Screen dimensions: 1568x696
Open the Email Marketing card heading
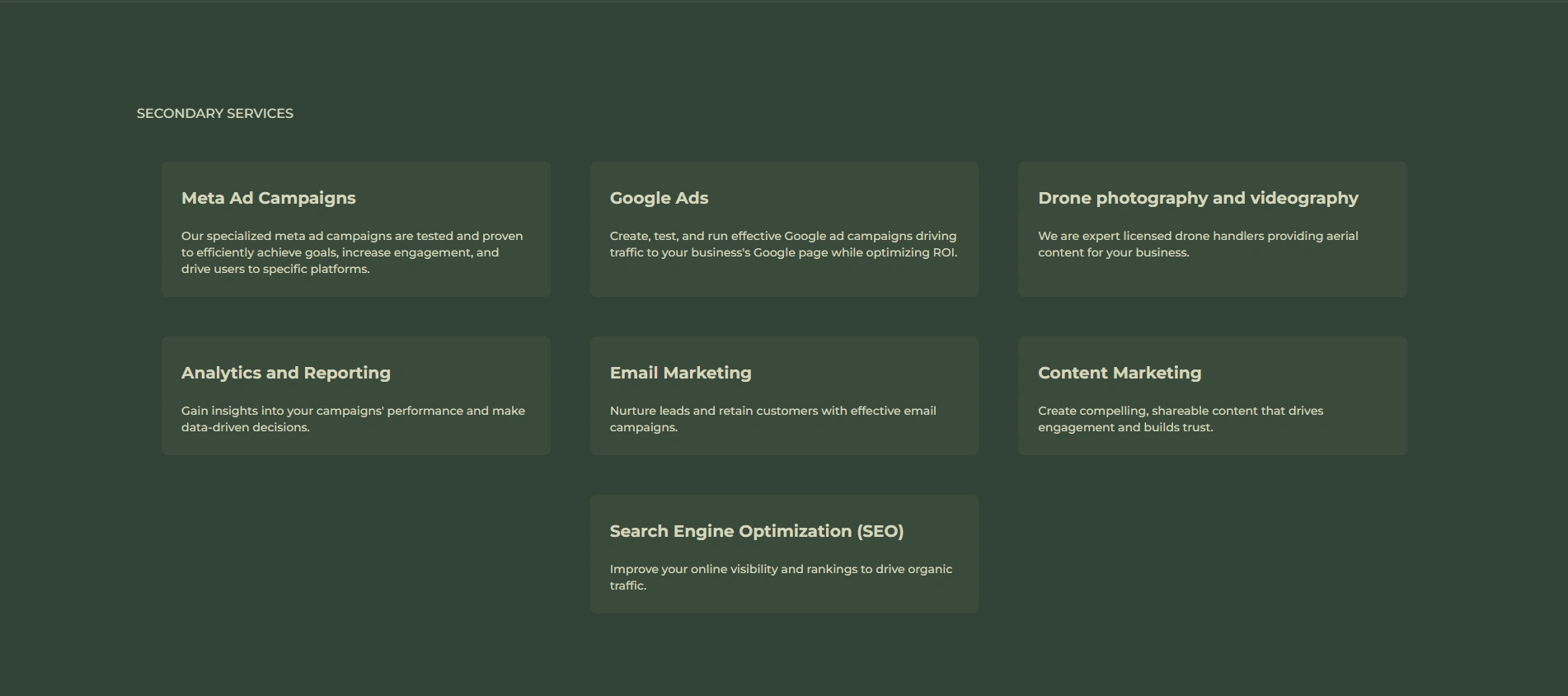pos(680,373)
